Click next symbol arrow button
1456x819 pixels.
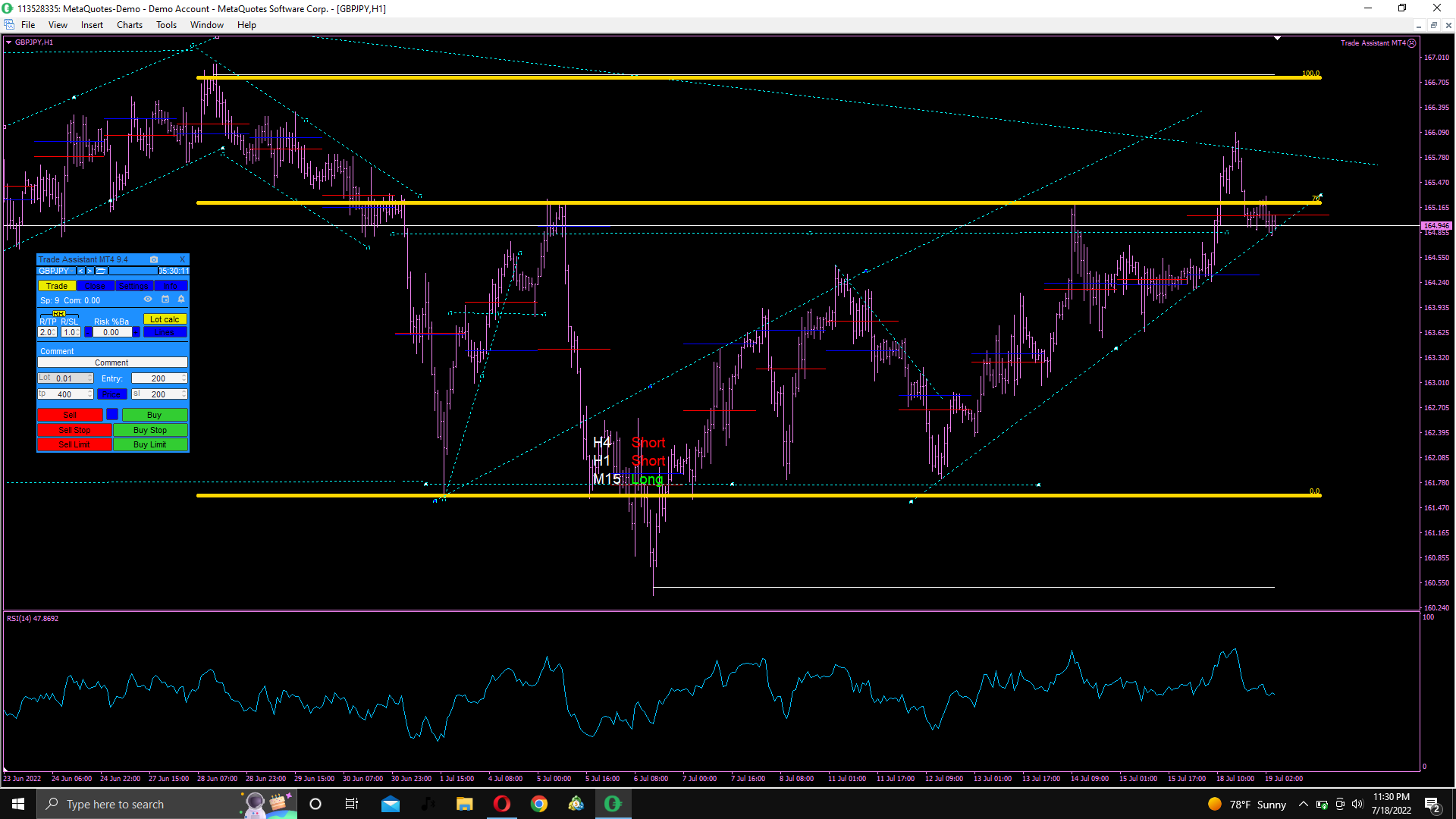[x=89, y=271]
